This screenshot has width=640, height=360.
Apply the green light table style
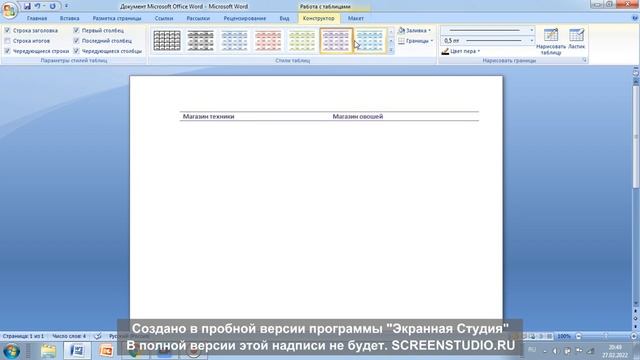pyautogui.click(x=302, y=41)
